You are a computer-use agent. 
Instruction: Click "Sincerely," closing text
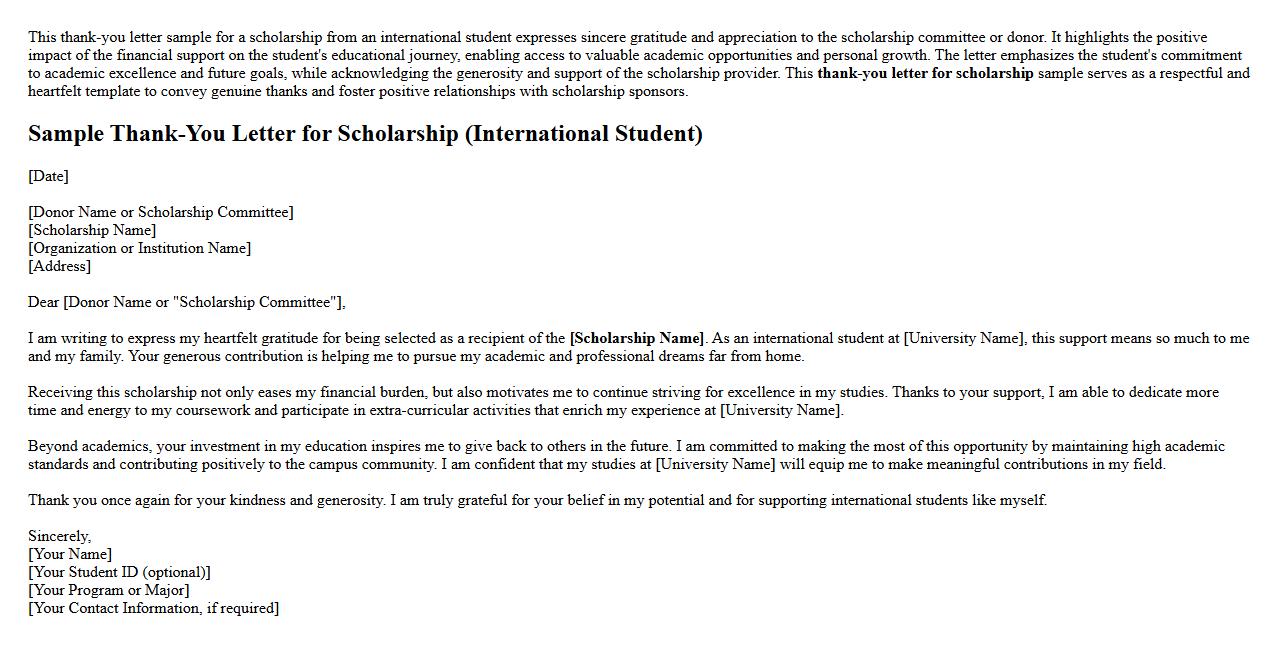coord(59,536)
